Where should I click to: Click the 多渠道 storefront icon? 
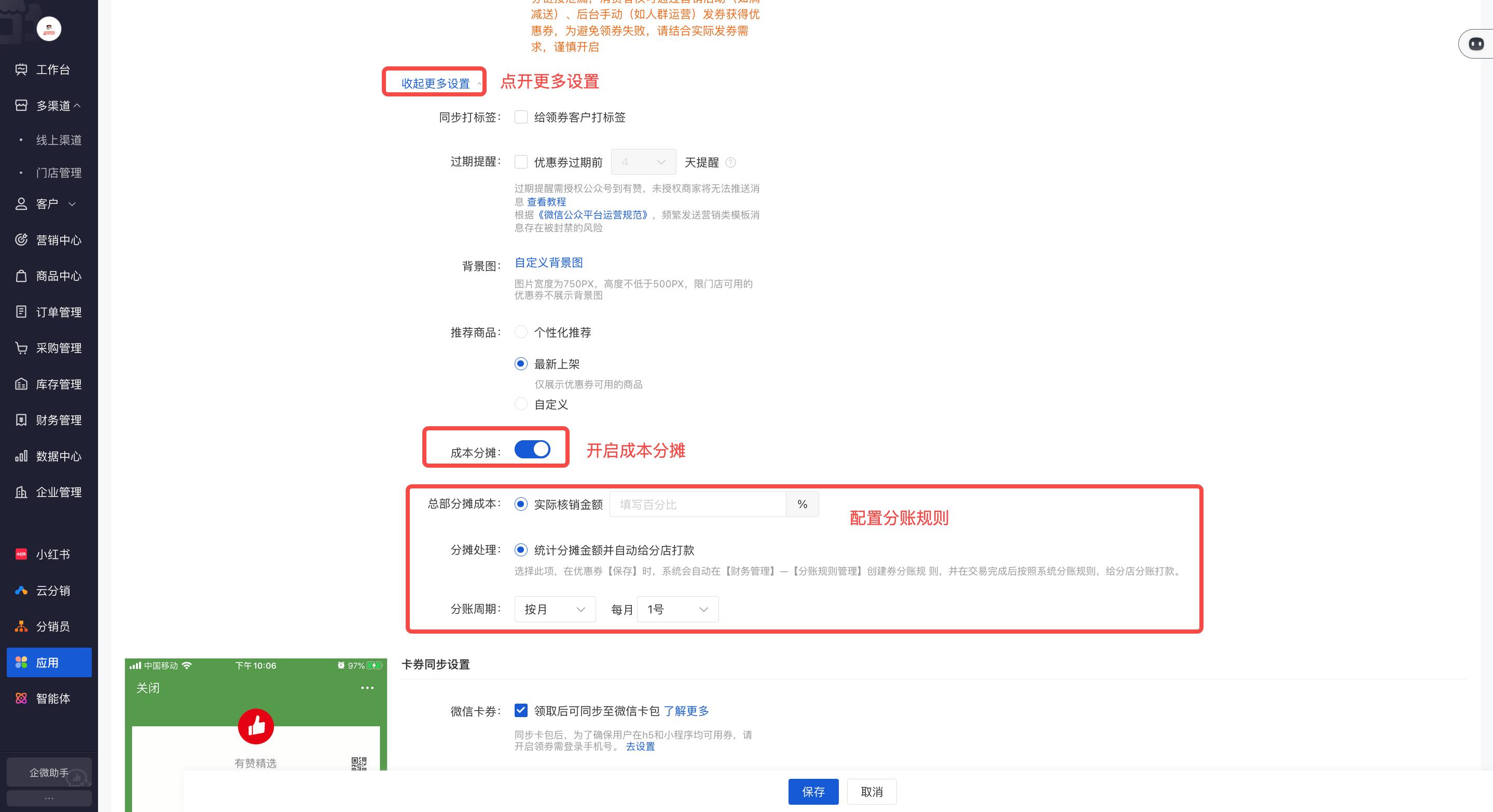(21, 105)
